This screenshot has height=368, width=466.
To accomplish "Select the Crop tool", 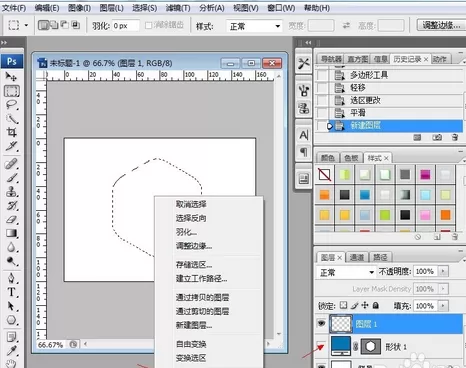I will point(11,132).
